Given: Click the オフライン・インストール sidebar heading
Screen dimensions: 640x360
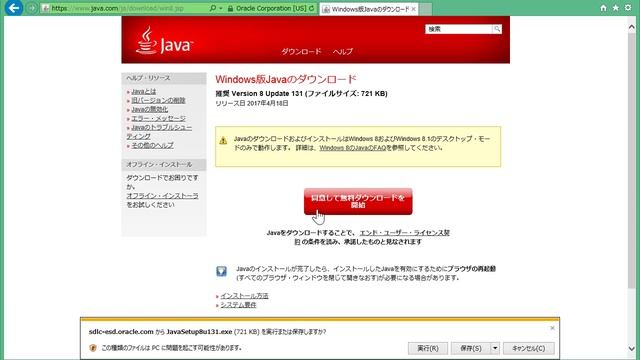Looking at the screenshot, I should point(159,164).
